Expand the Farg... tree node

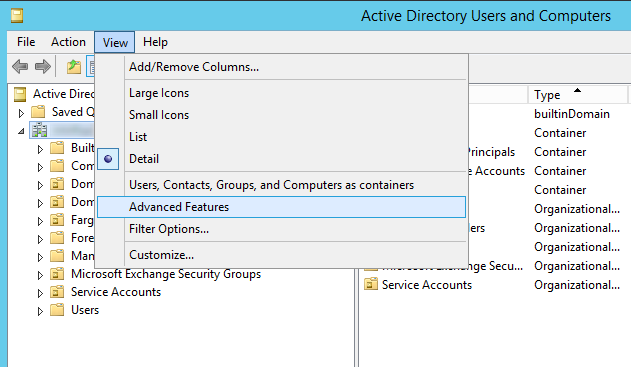(40, 221)
